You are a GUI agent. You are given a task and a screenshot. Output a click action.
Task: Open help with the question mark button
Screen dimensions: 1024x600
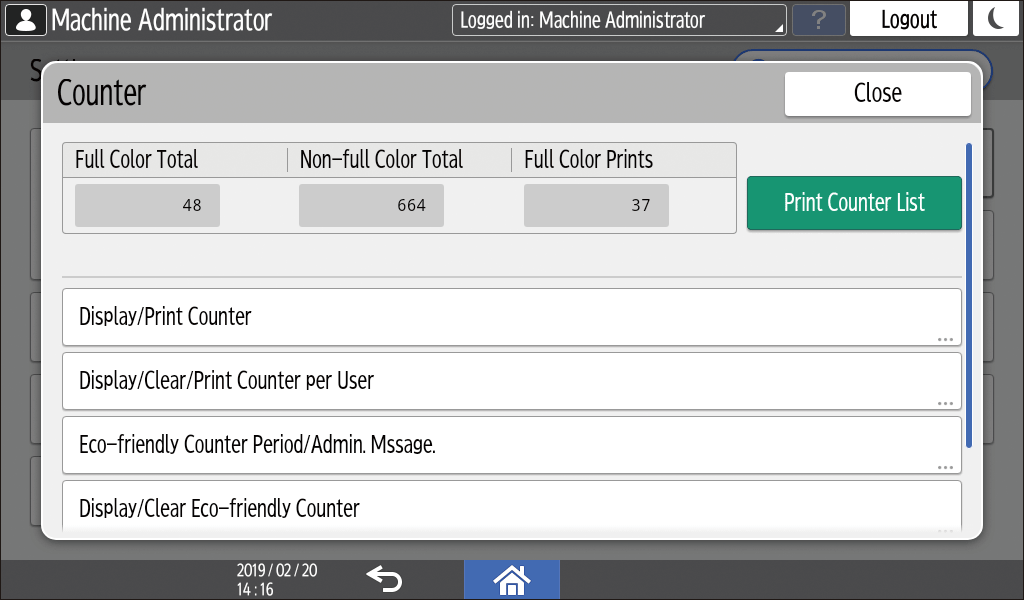[x=818, y=20]
